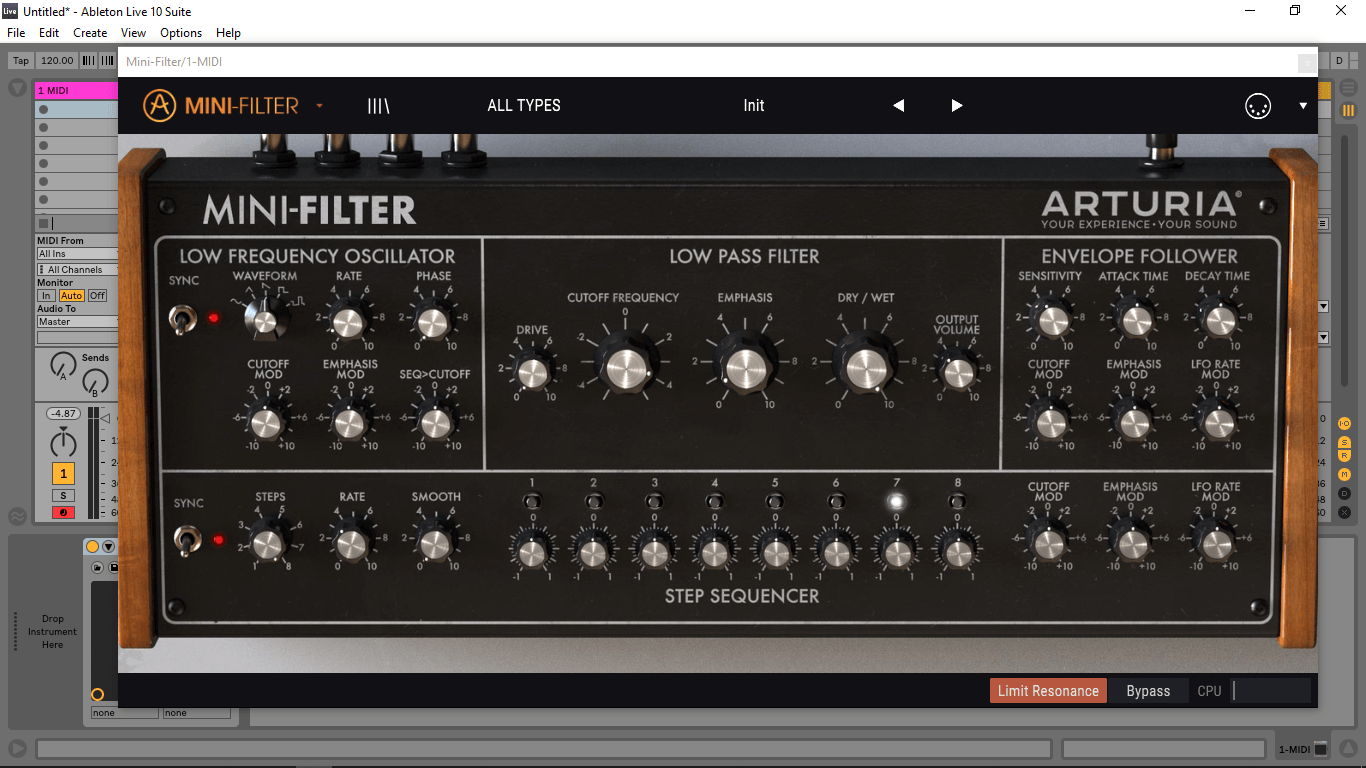Open the ALL TYPES preset filter
This screenshot has width=1366, height=768.
(x=524, y=105)
